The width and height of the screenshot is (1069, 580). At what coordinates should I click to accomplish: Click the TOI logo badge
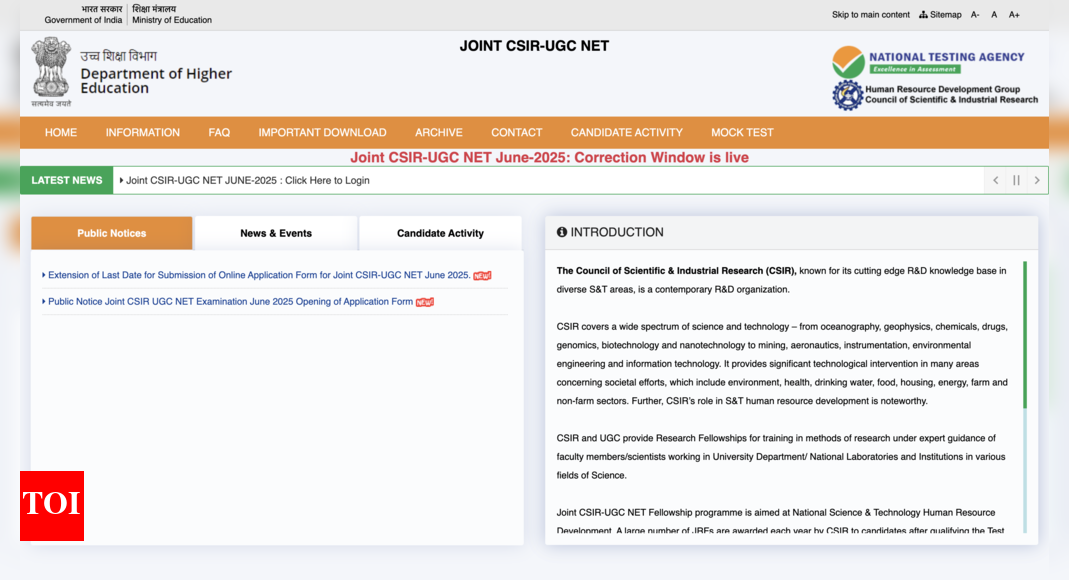coord(52,505)
